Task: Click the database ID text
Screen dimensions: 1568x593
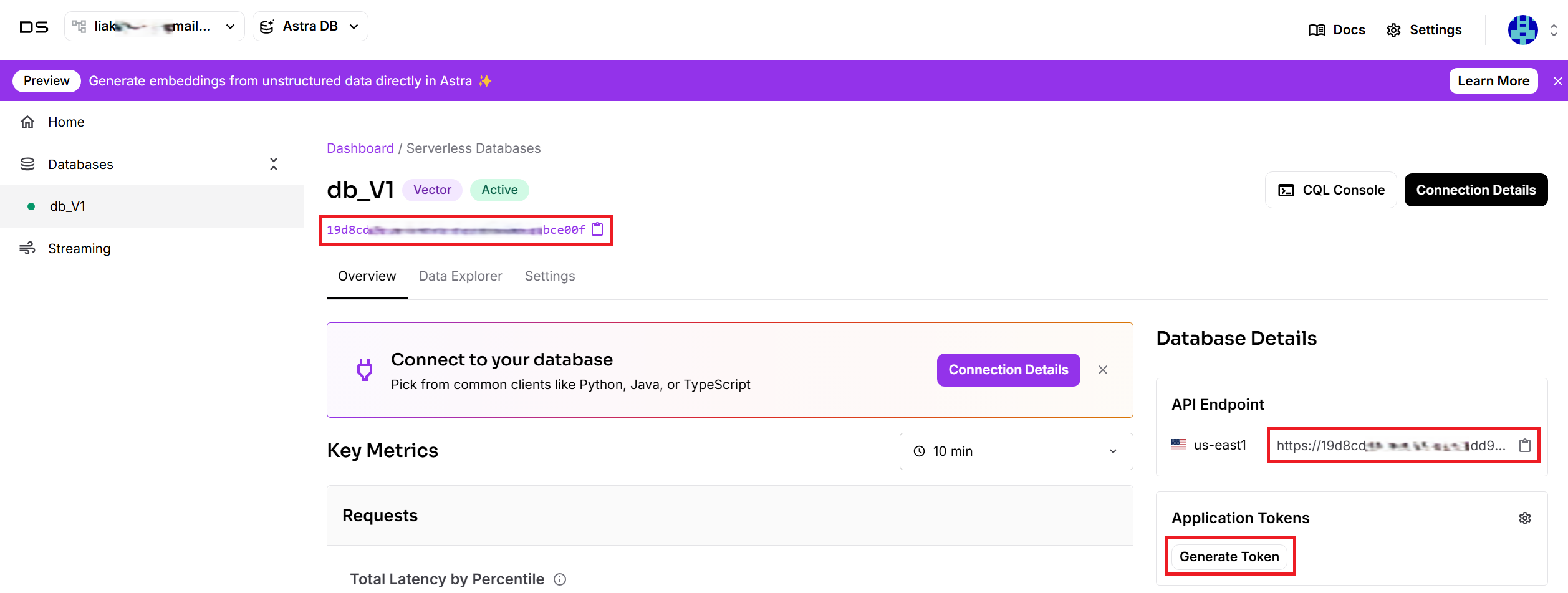Action: (x=456, y=230)
